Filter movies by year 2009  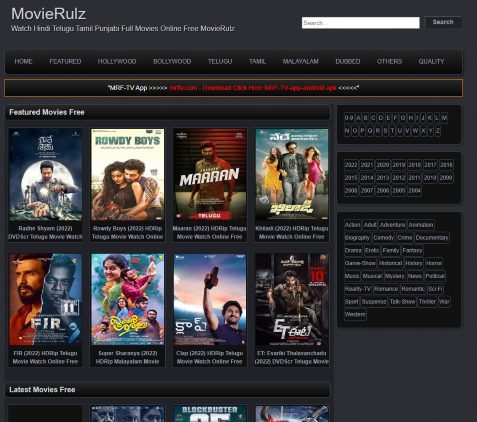pyautogui.click(x=446, y=178)
